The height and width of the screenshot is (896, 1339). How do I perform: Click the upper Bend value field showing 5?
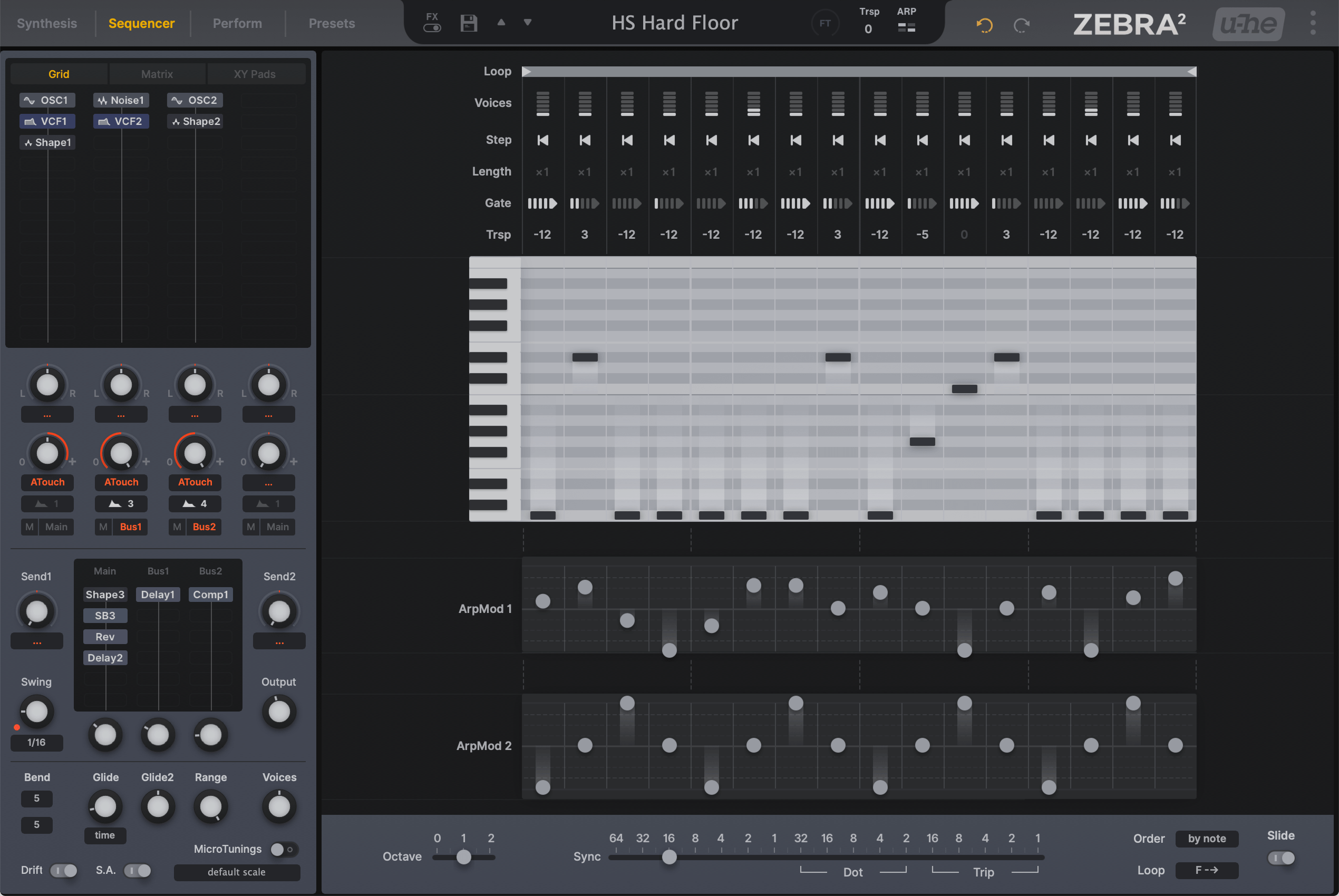36,799
